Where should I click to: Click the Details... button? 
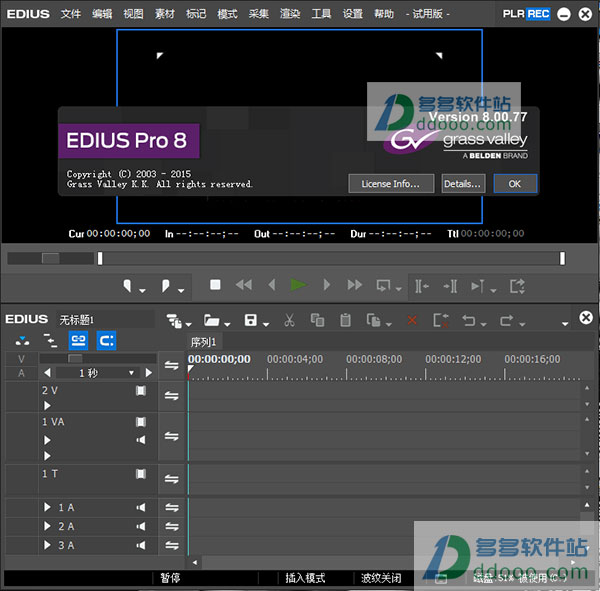(463, 184)
